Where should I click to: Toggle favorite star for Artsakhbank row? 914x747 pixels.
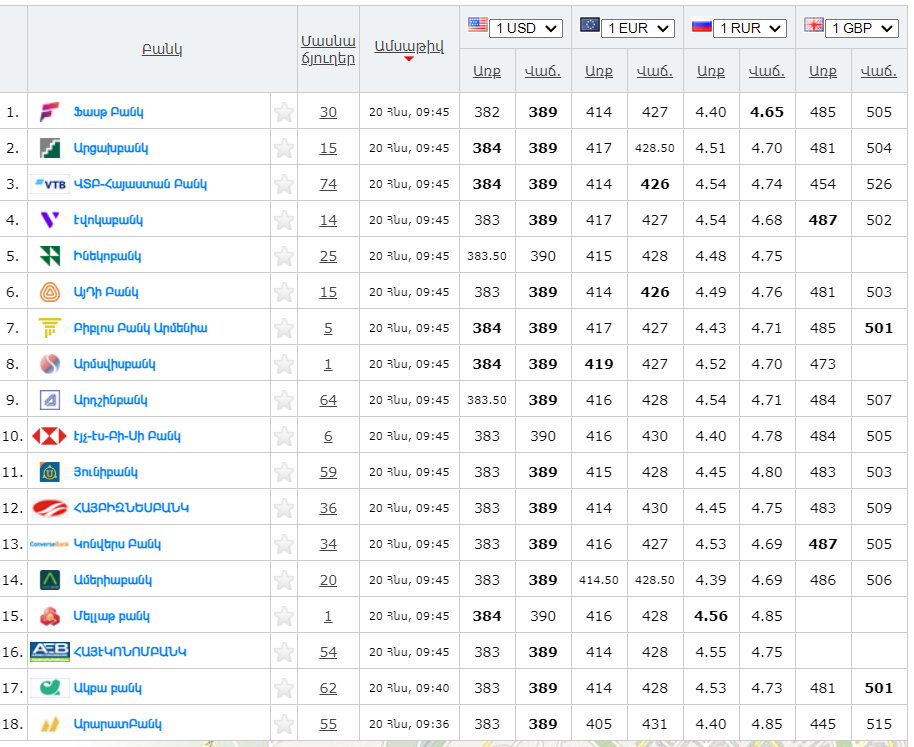[284, 148]
